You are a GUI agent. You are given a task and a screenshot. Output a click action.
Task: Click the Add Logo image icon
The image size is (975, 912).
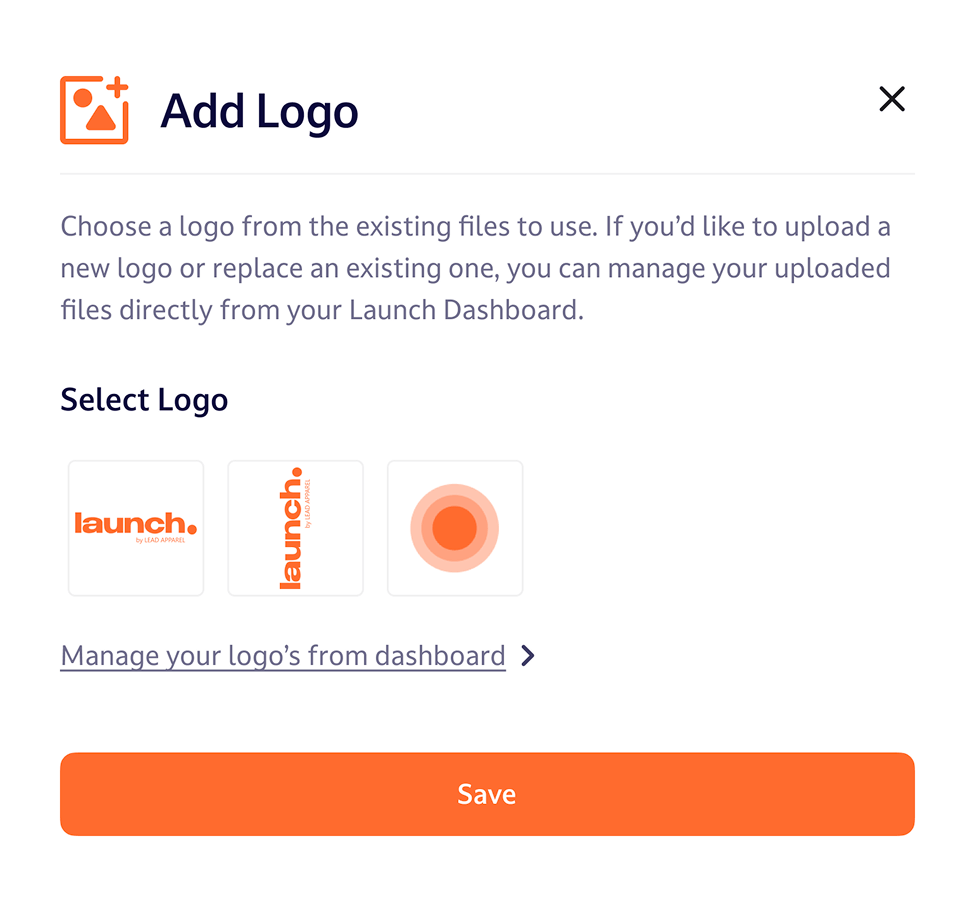click(94, 110)
